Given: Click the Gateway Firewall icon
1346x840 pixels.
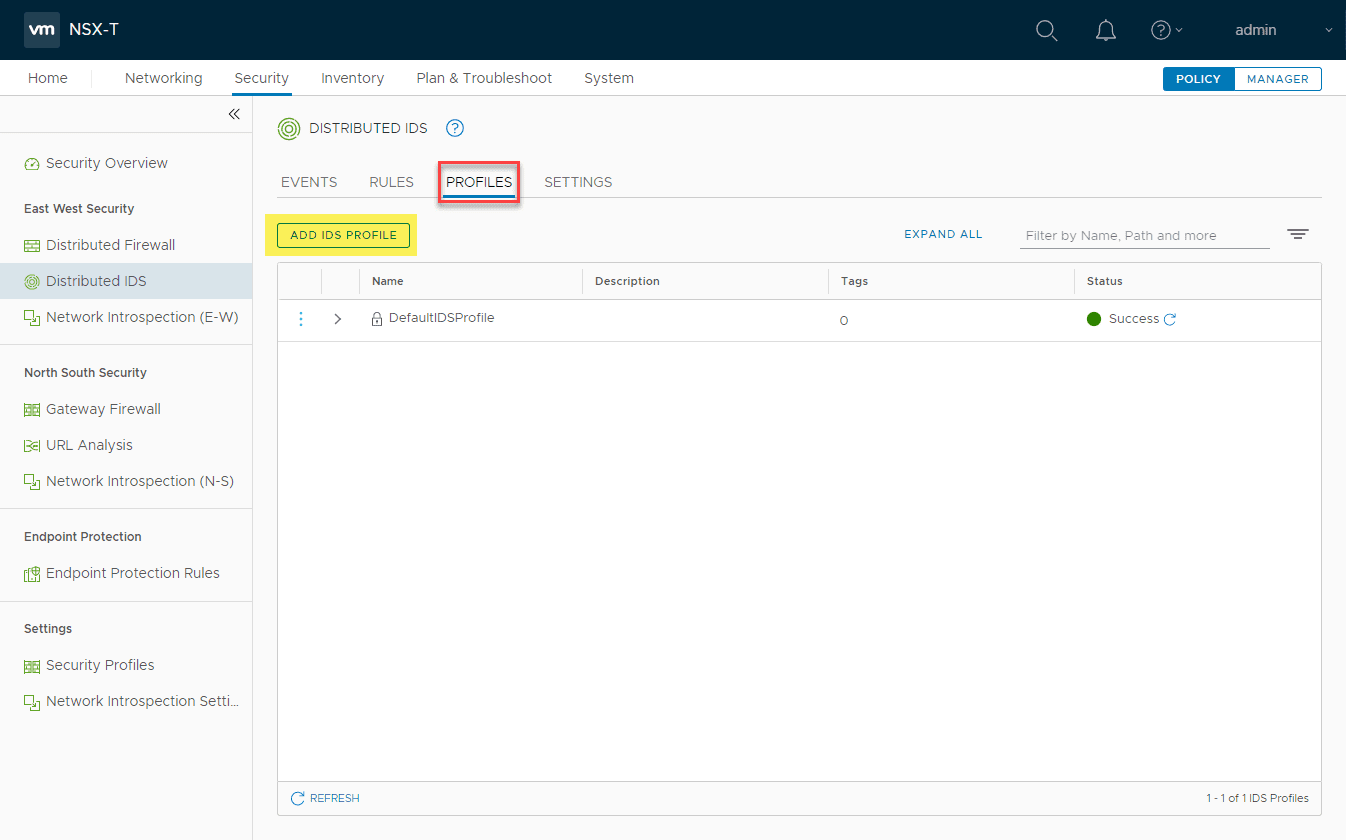Looking at the screenshot, I should pyautogui.click(x=32, y=410).
